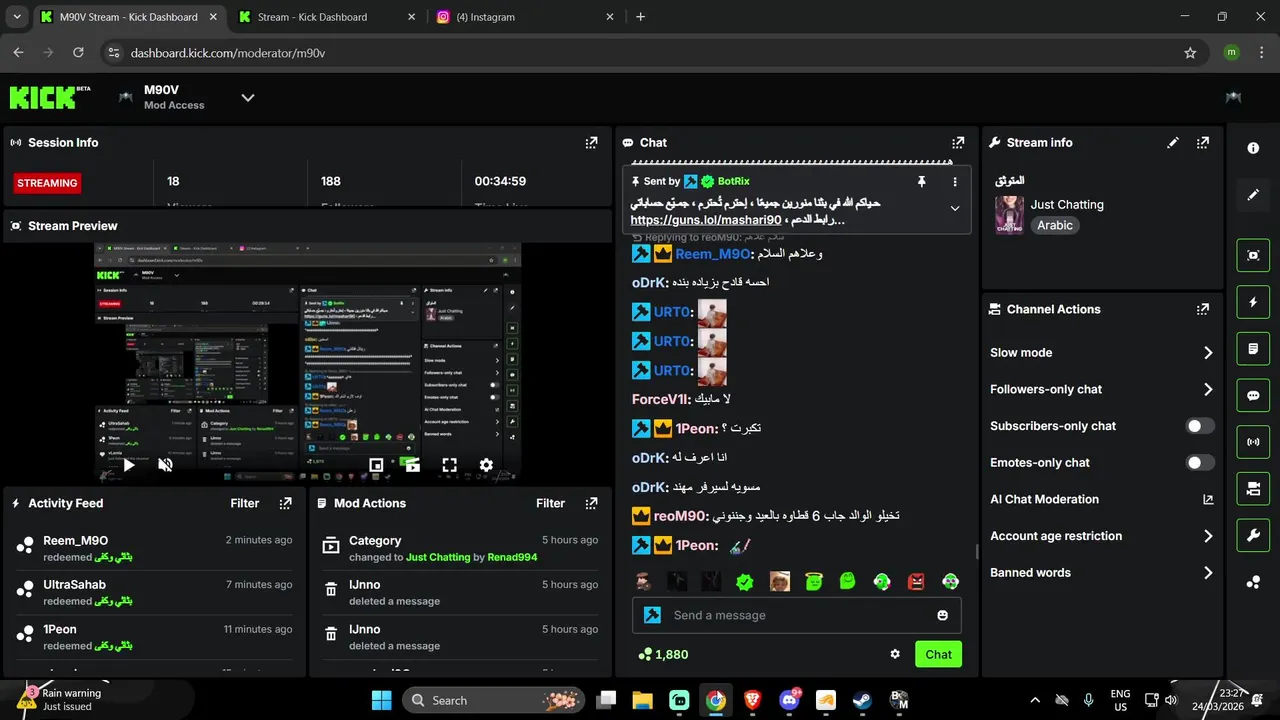Viewport: 1280px width, 720px height.
Task: Open pinned guns.lol/mashari90 link
Action: click(706, 220)
